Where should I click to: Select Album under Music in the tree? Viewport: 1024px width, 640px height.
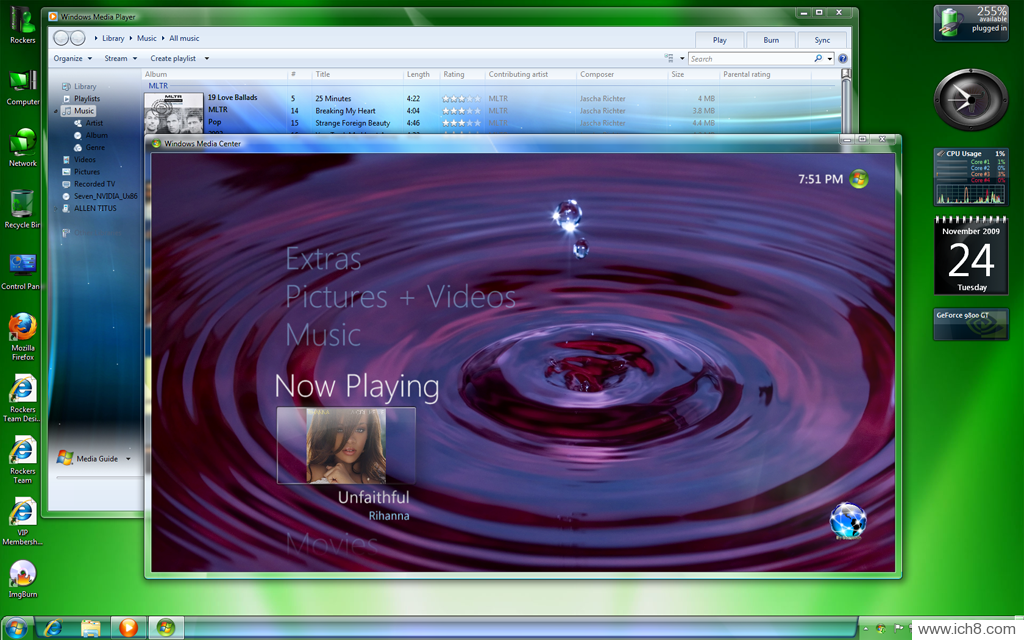(x=97, y=135)
